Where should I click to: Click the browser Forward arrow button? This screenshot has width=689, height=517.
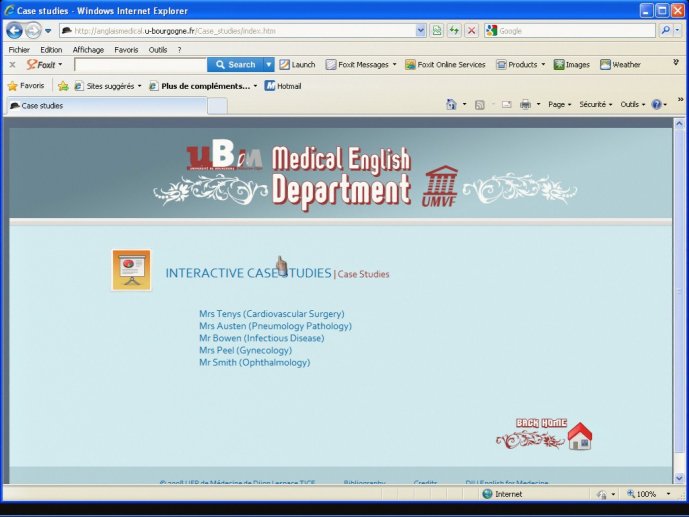(33, 31)
